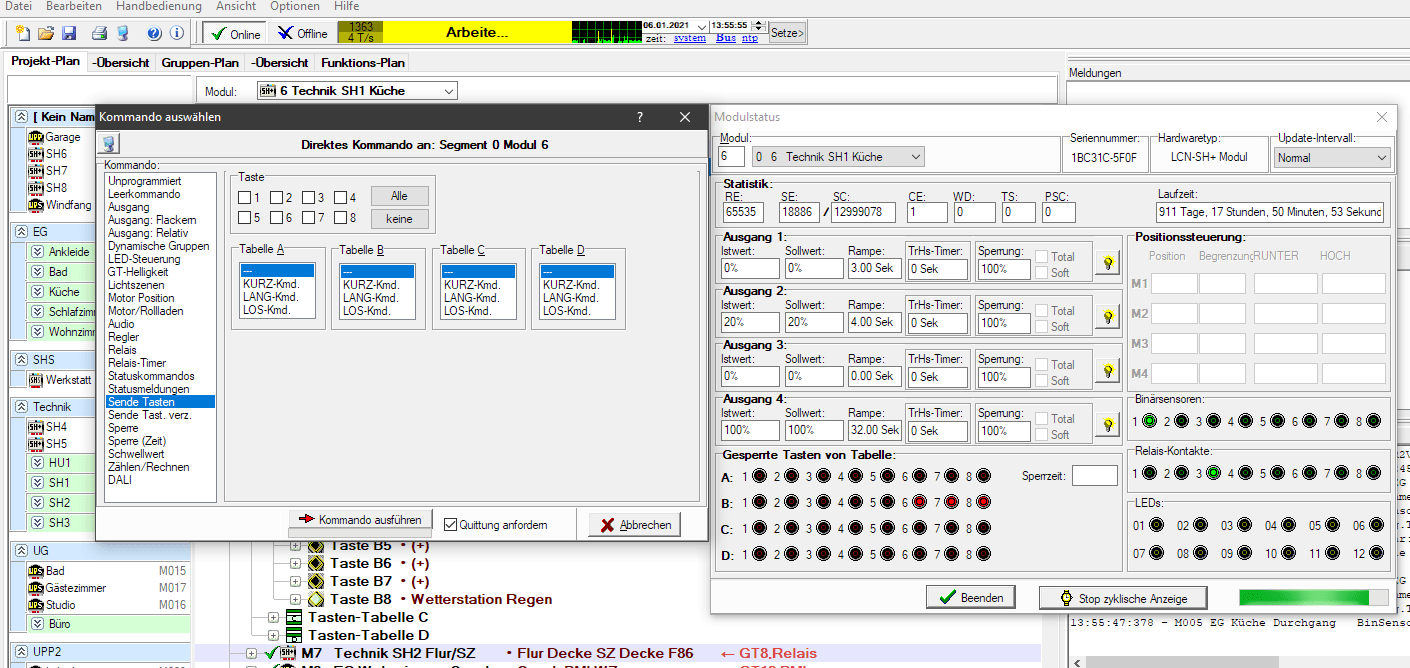Check the Taste 1 checkbox
This screenshot has width=1410, height=668.
[x=245, y=197]
